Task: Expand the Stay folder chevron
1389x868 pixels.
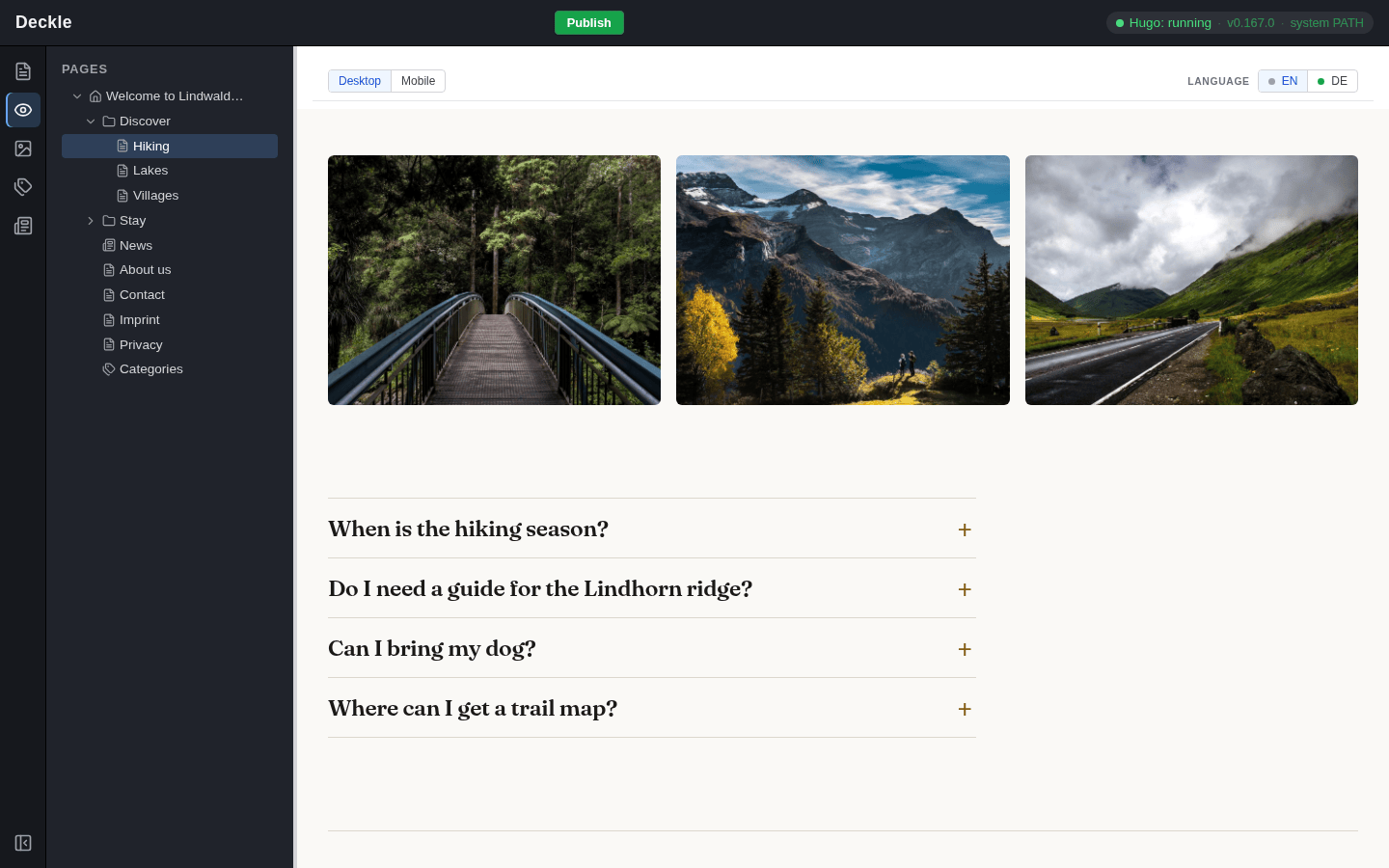Action: 91,221
